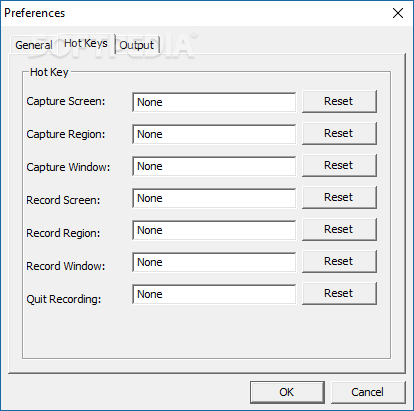
Task: Switch to the General tab
Action: tap(33, 45)
